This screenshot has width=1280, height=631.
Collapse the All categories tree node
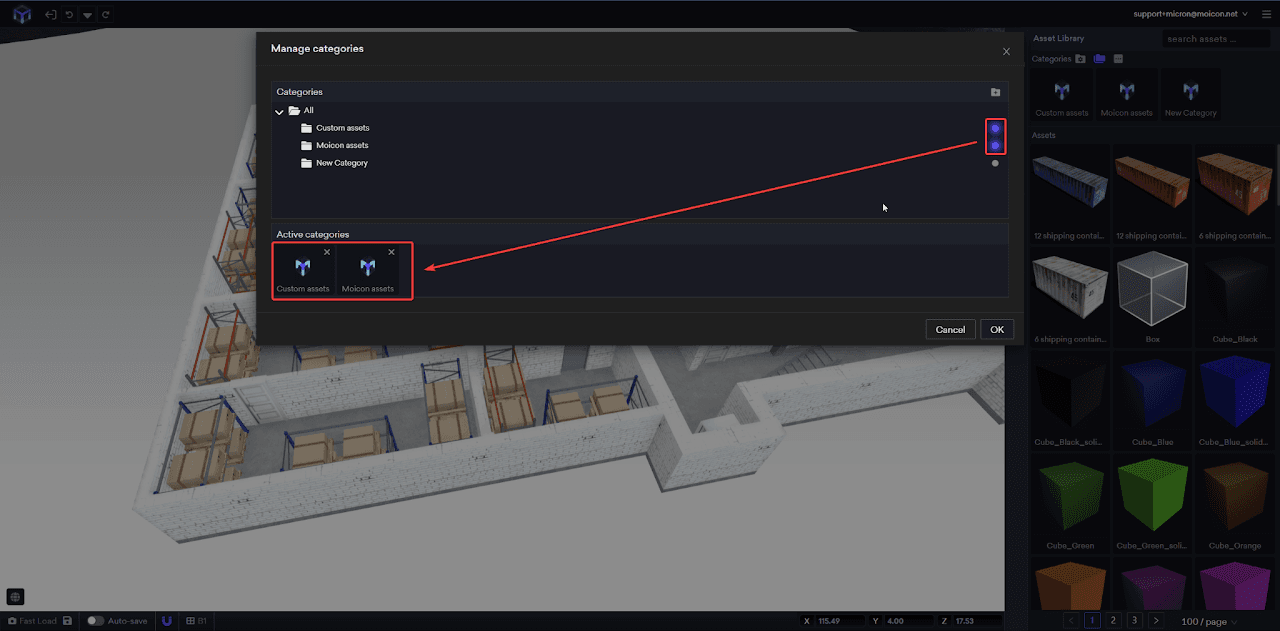click(280, 111)
